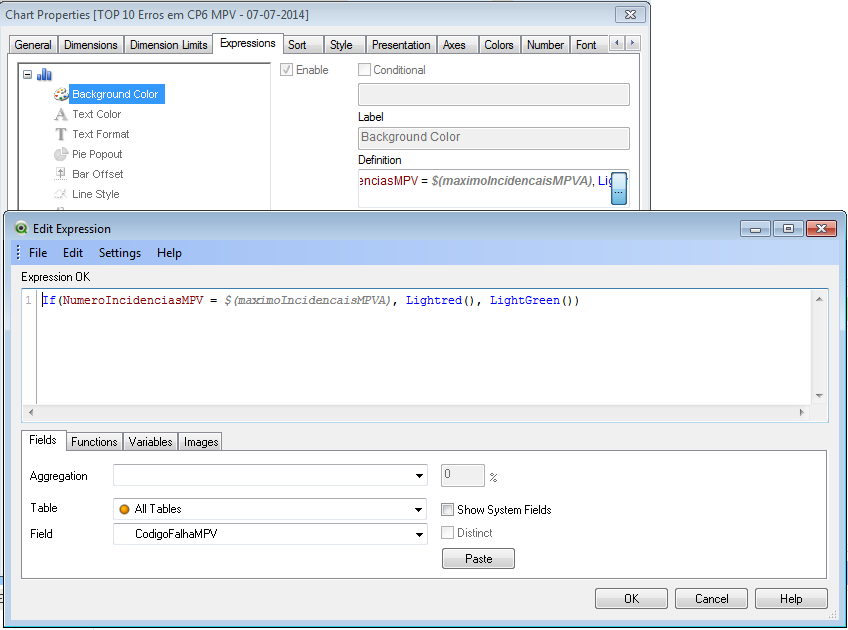The width and height of the screenshot is (848, 630).
Task: Click the horizontal scrollbar left arrow in editor
Action: (x=31, y=412)
